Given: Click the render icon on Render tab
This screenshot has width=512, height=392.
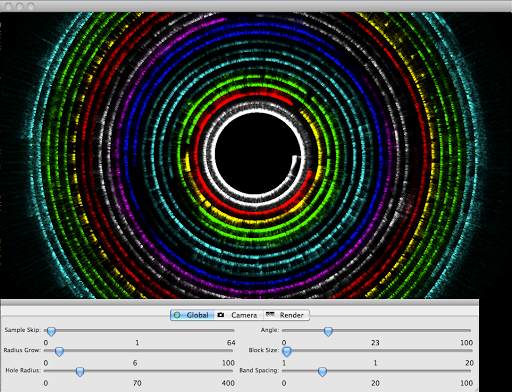Looking at the screenshot, I should coord(270,314).
